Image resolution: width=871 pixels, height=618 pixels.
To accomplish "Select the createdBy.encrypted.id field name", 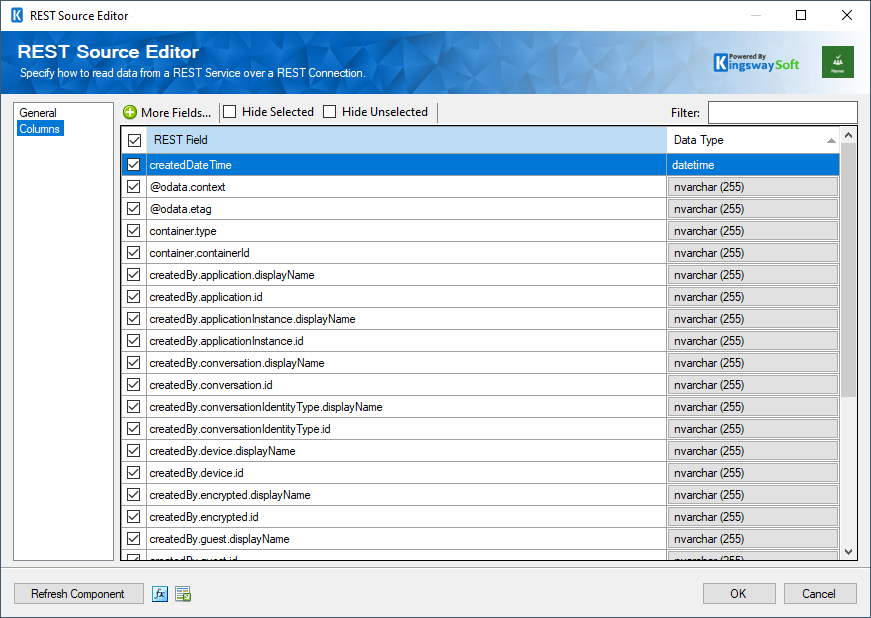I will point(203,517).
